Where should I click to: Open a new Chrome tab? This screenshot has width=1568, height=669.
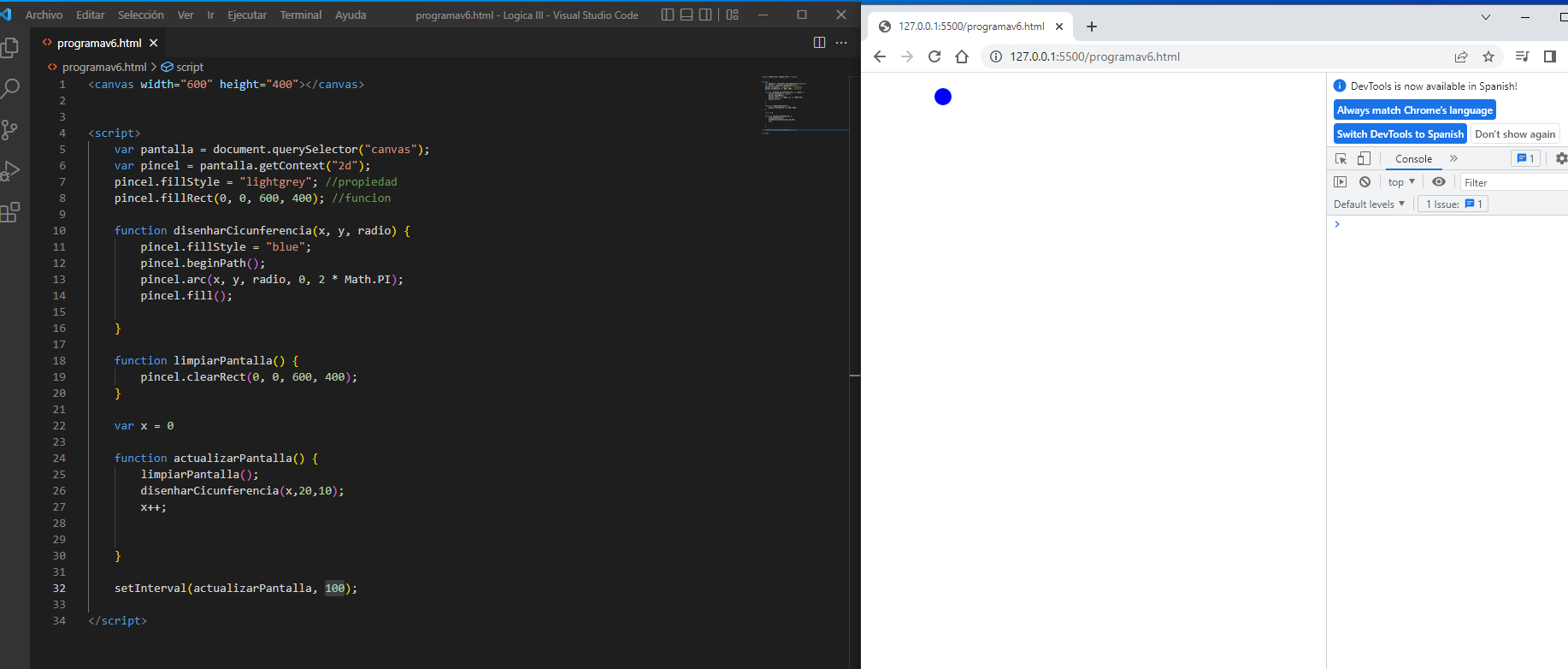(x=1092, y=27)
